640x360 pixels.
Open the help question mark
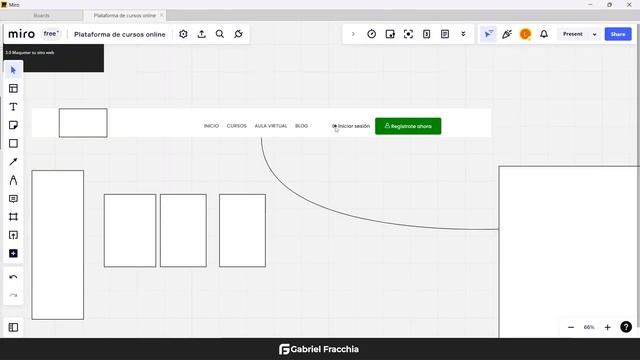(626, 327)
